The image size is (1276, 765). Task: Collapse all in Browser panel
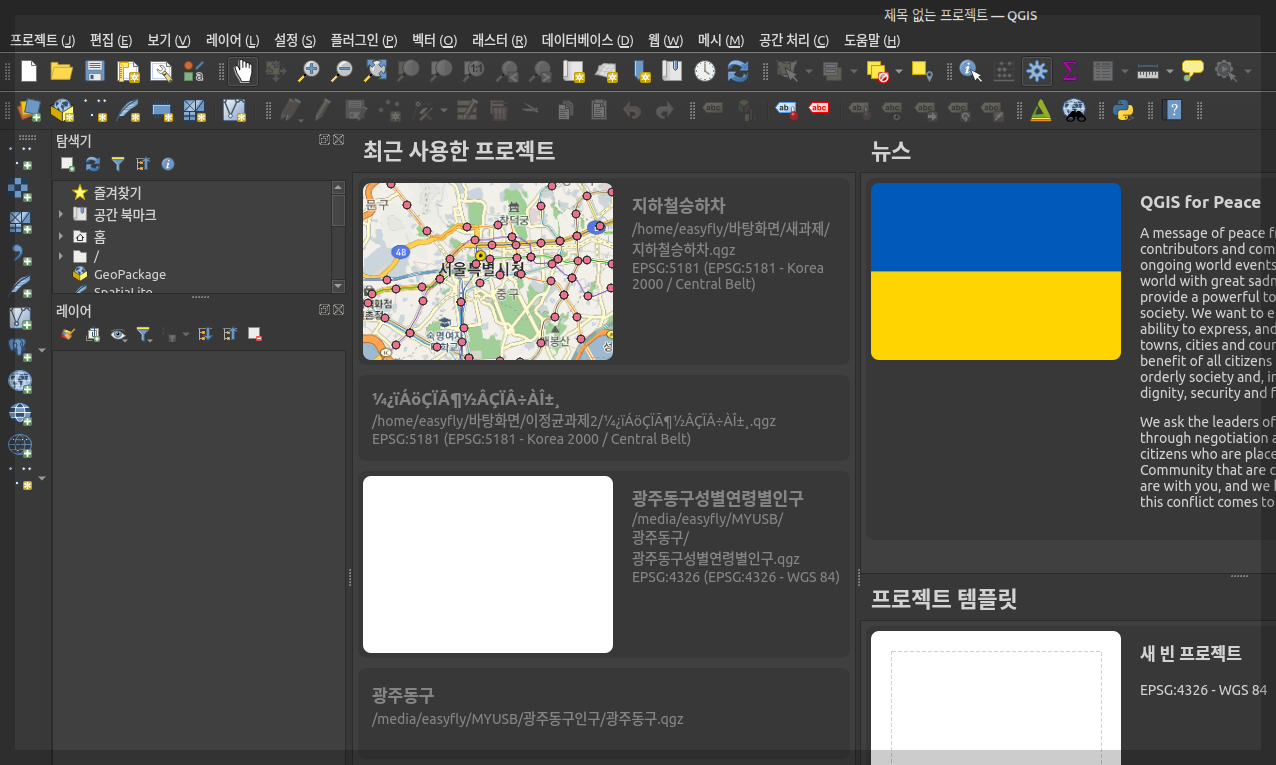click(142, 163)
